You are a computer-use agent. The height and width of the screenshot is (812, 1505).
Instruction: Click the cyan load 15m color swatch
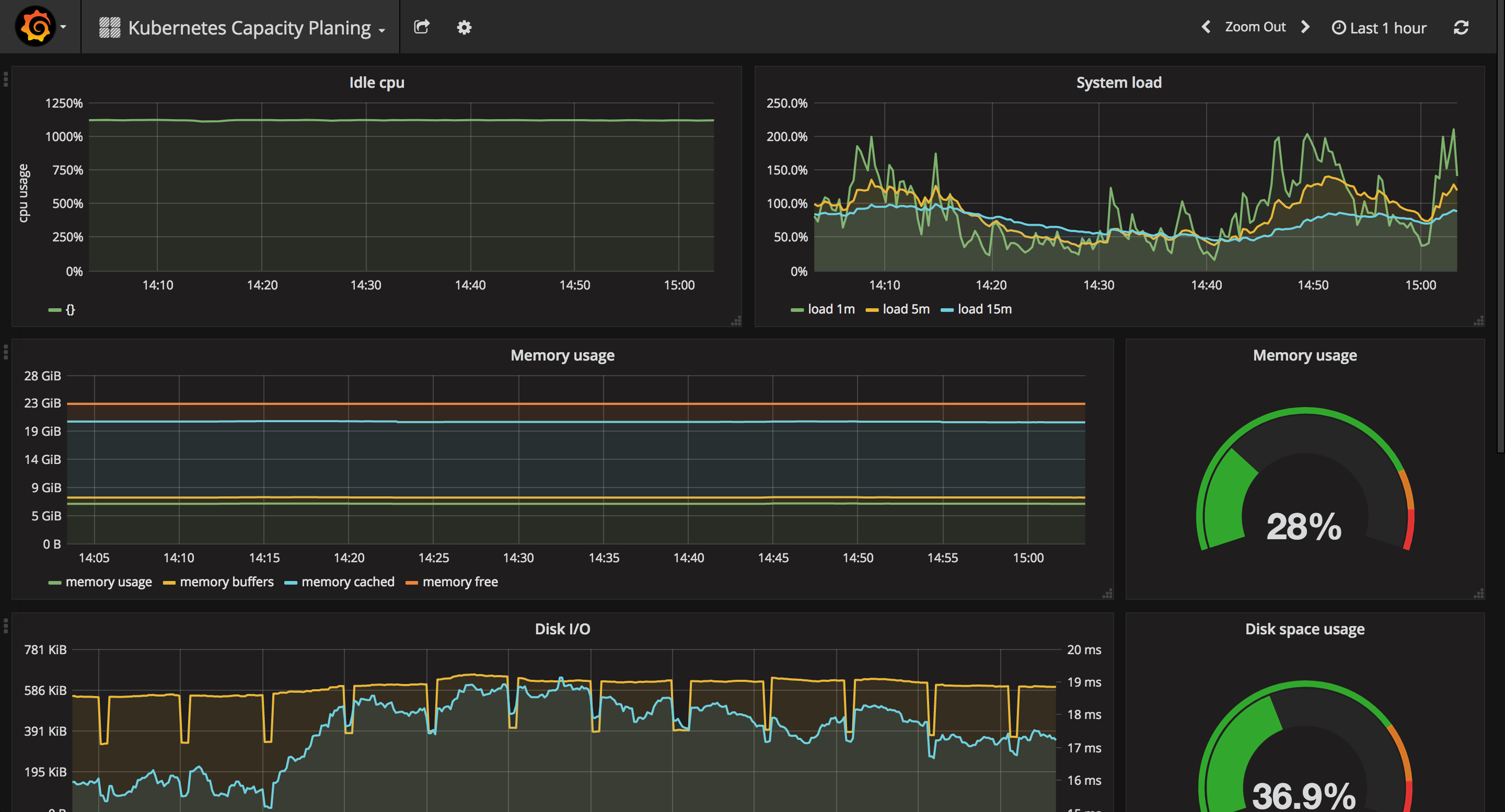(947, 310)
